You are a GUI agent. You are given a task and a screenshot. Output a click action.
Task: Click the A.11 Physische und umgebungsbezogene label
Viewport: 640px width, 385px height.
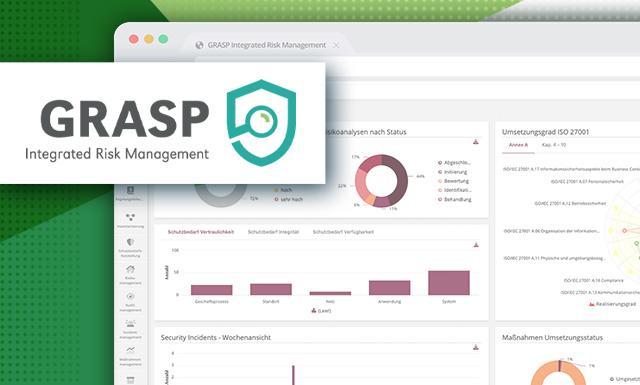[554, 258]
